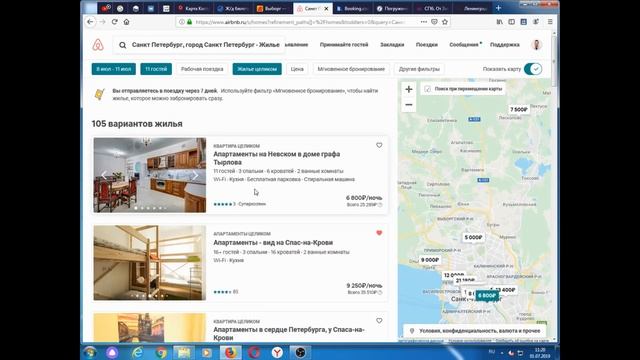
Task: Click the Firefox taskbar icon
Action: coord(231,352)
